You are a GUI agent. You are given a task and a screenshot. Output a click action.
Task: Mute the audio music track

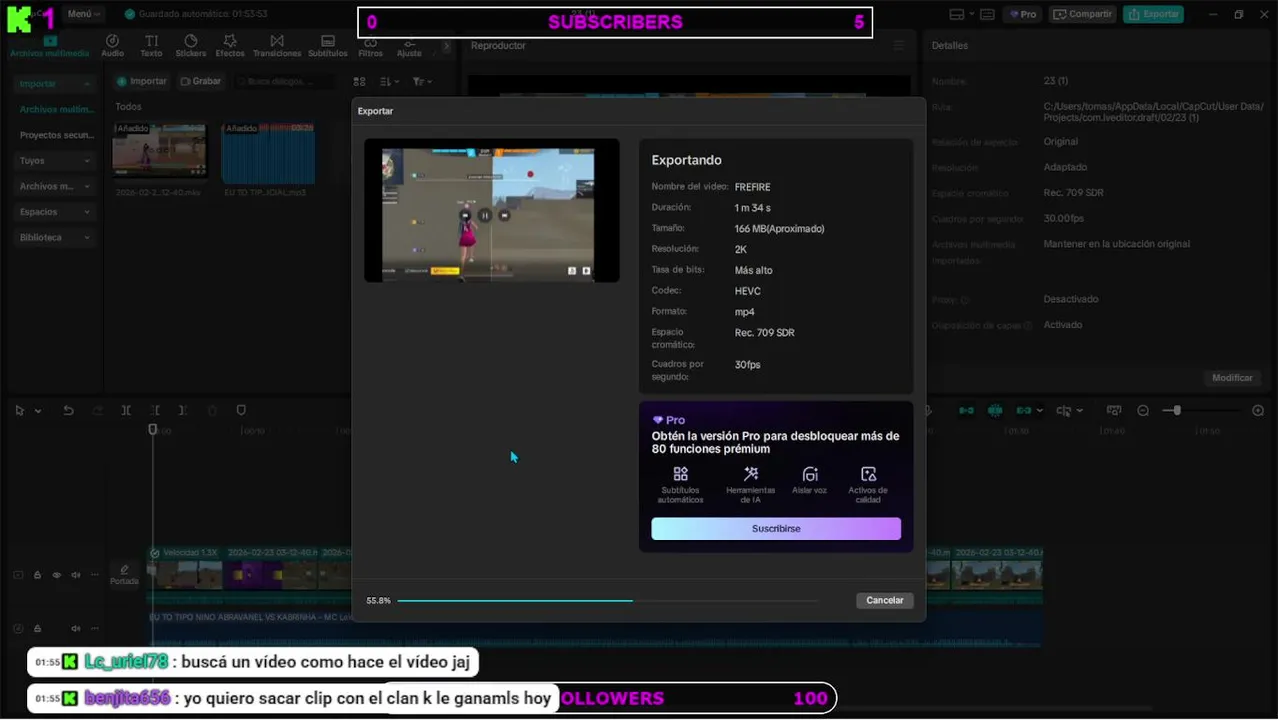[76, 629]
